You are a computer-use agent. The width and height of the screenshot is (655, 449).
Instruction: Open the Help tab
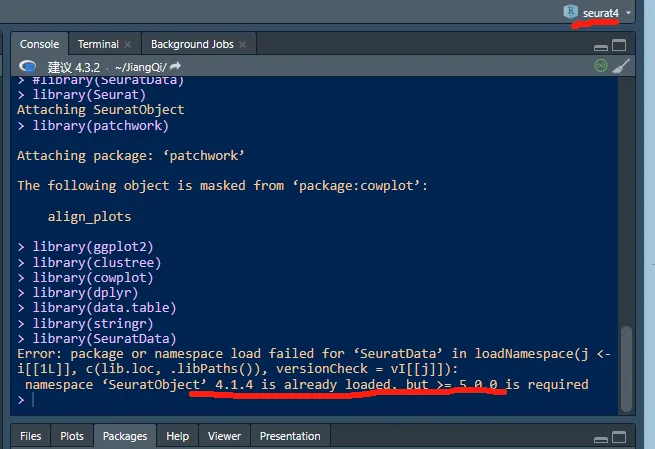[x=178, y=436]
